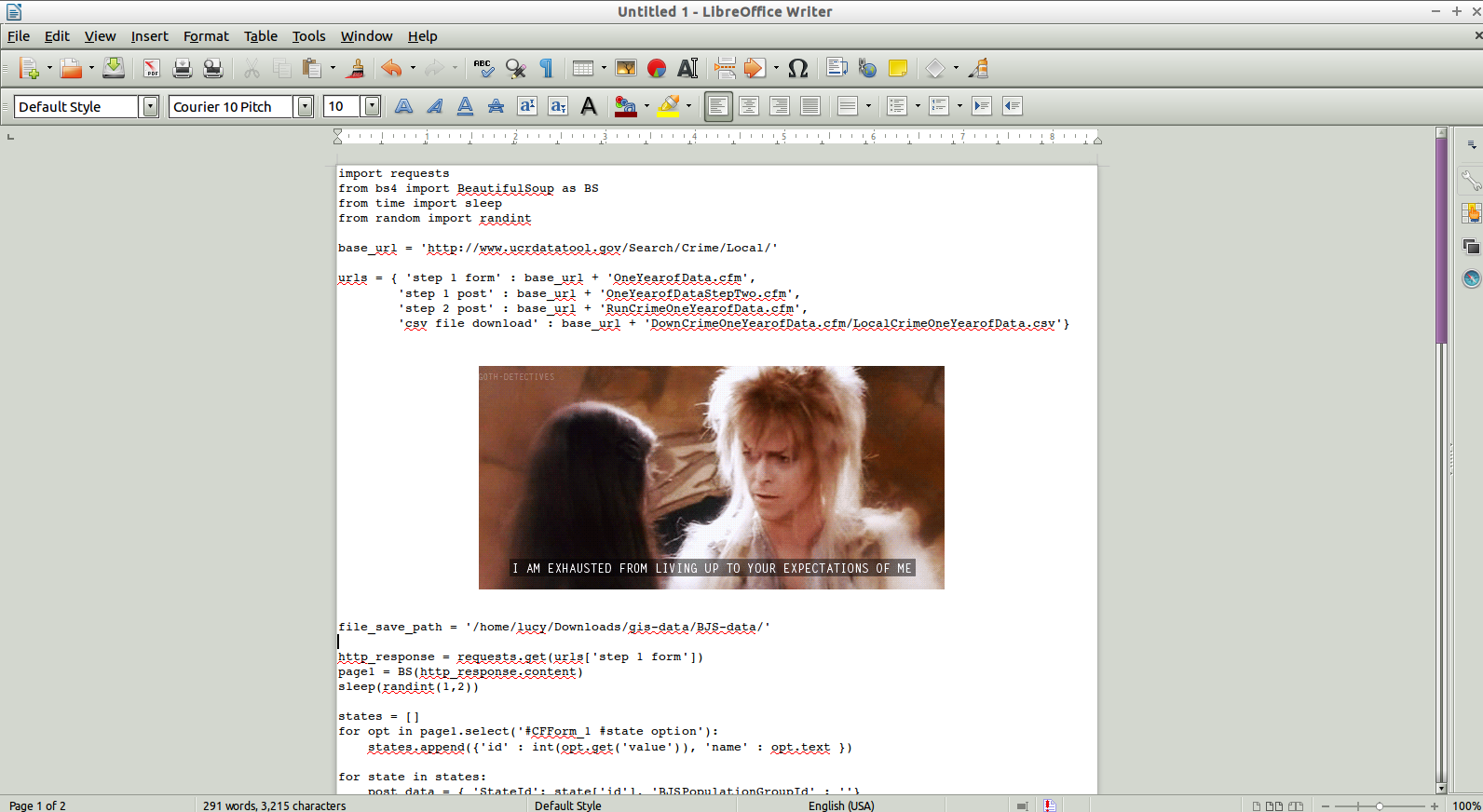Expand the Courier 10 Pitch font dropdown

click(305, 106)
